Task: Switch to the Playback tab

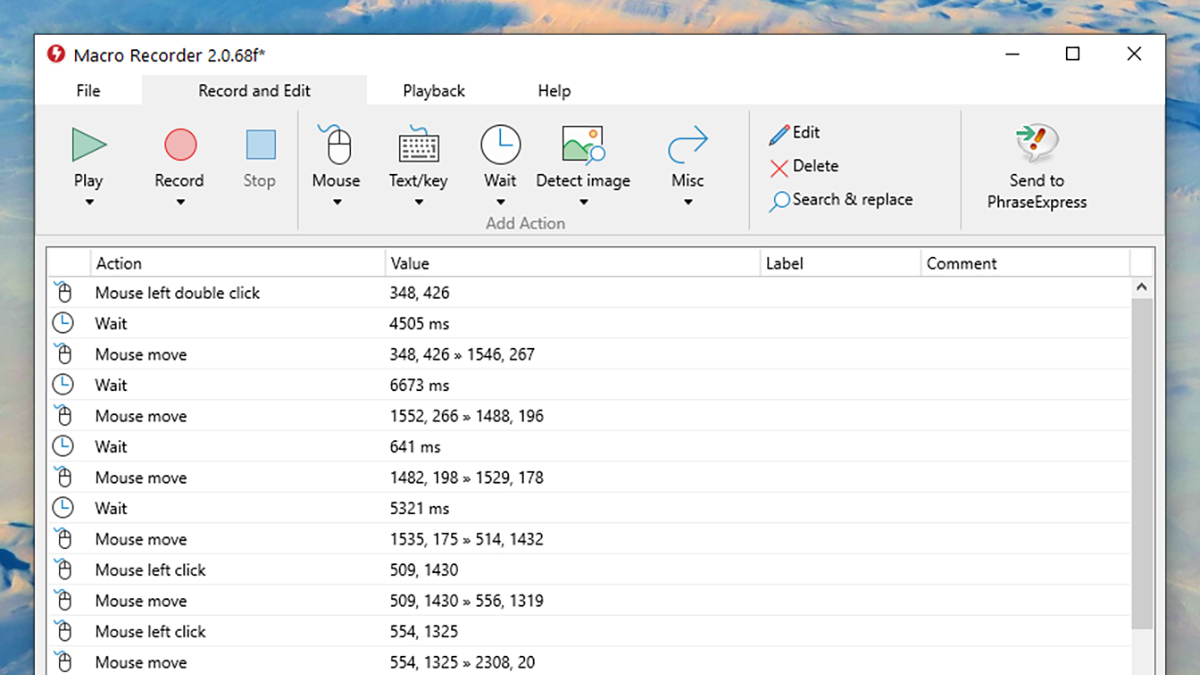Action: point(434,91)
